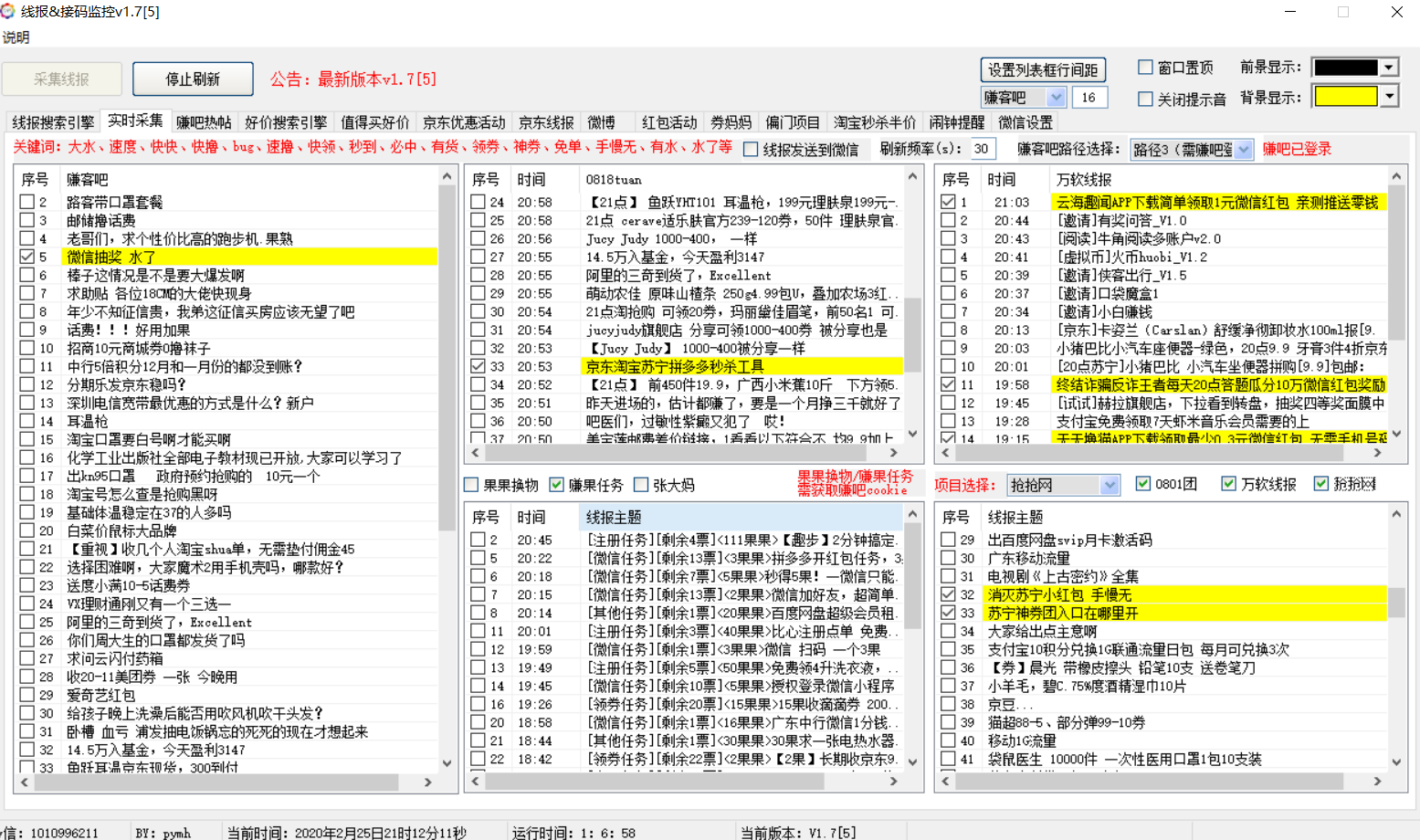Uncheck the 拆拆网 checkbox

click(x=1321, y=484)
